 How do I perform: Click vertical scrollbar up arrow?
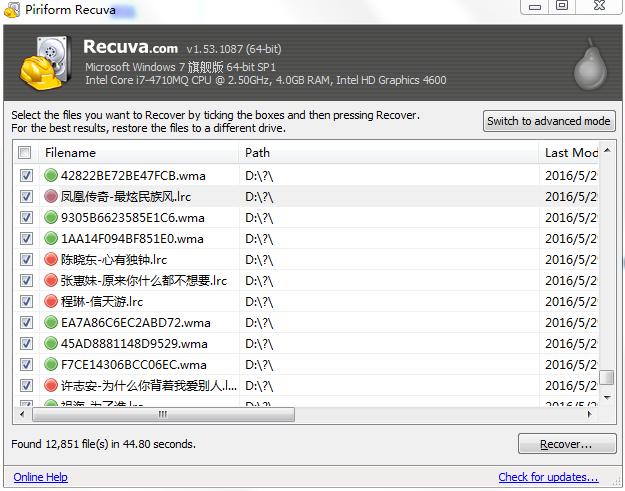(607, 150)
